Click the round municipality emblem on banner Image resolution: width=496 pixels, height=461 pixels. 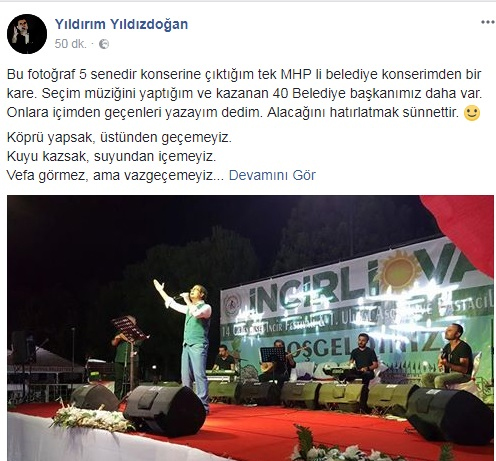(232, 305)
